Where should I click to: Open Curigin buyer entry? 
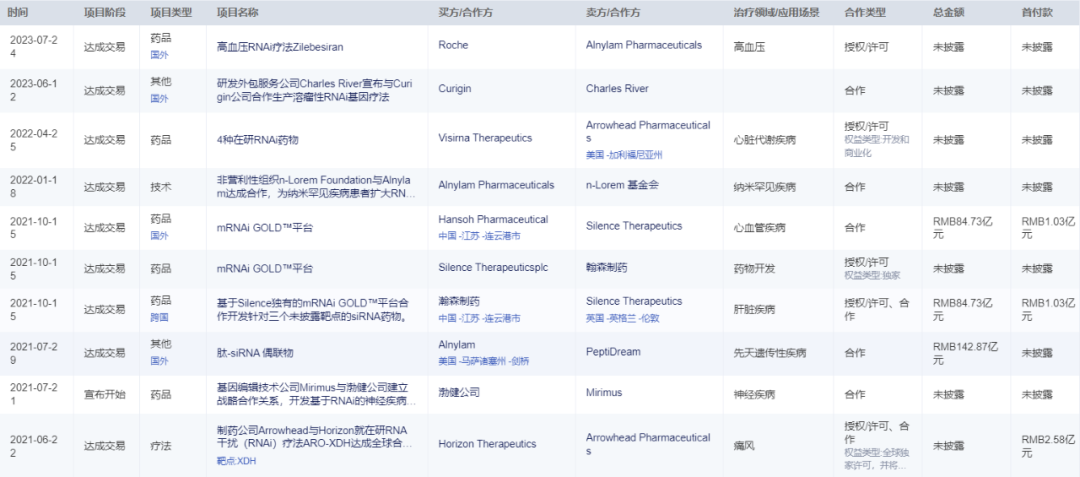tap(453, 88)
